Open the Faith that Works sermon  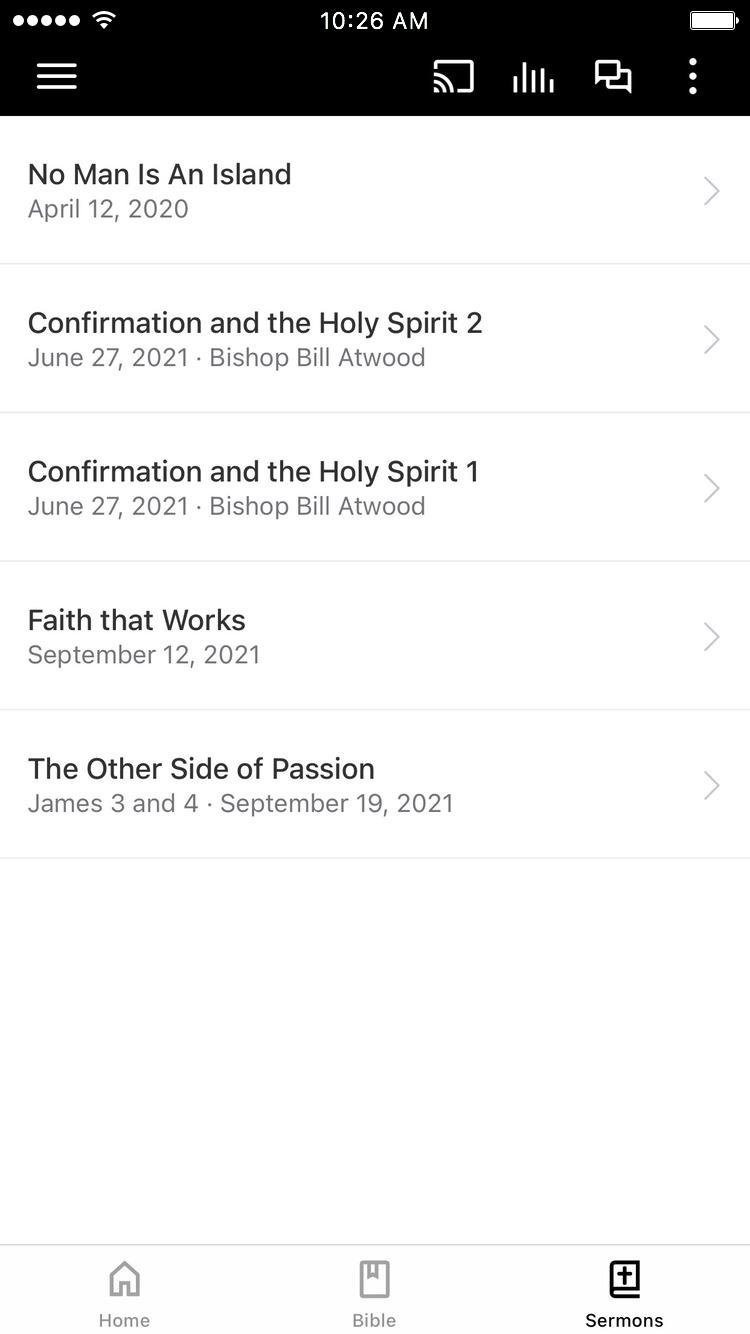[x=137, y=620]
